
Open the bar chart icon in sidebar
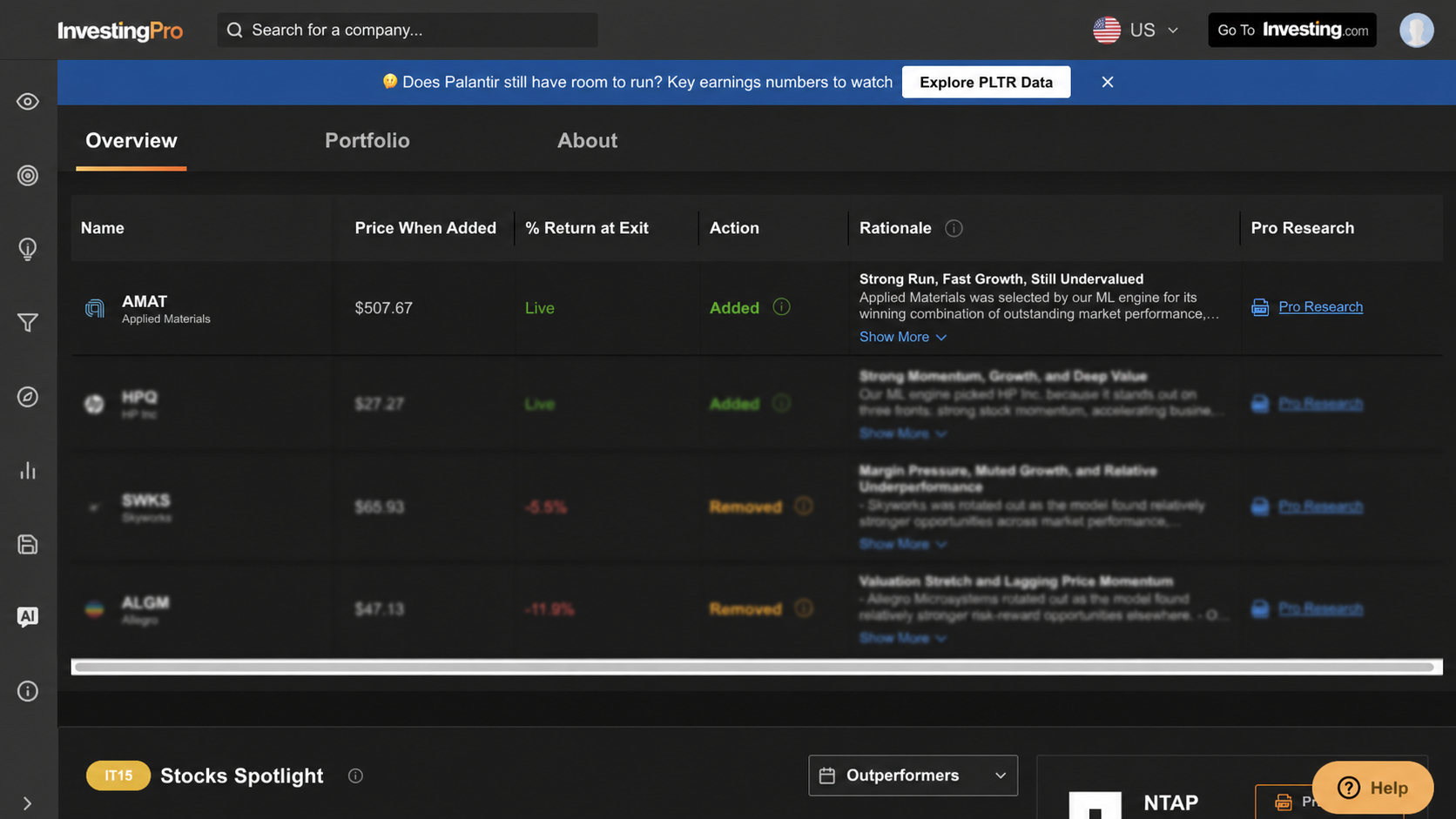click(28, 471)
